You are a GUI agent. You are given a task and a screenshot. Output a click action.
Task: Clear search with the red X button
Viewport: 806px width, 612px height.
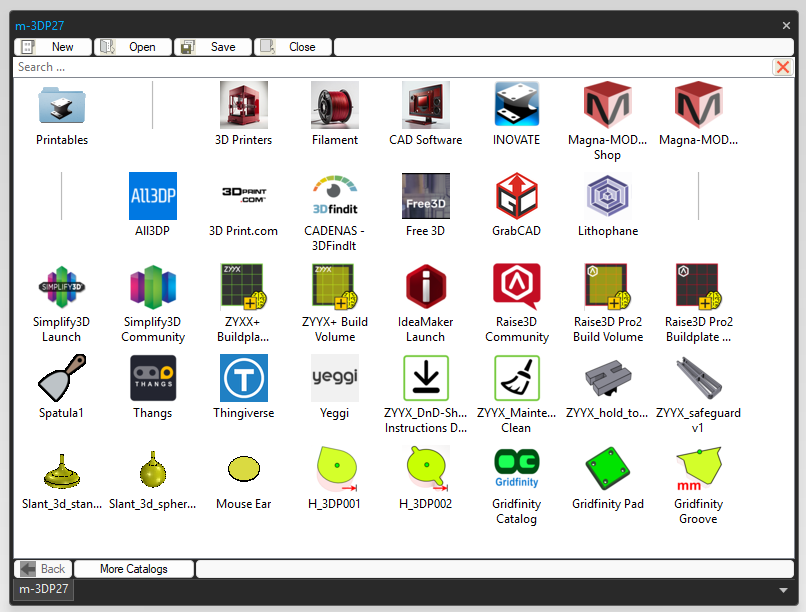tap(783, 67)
